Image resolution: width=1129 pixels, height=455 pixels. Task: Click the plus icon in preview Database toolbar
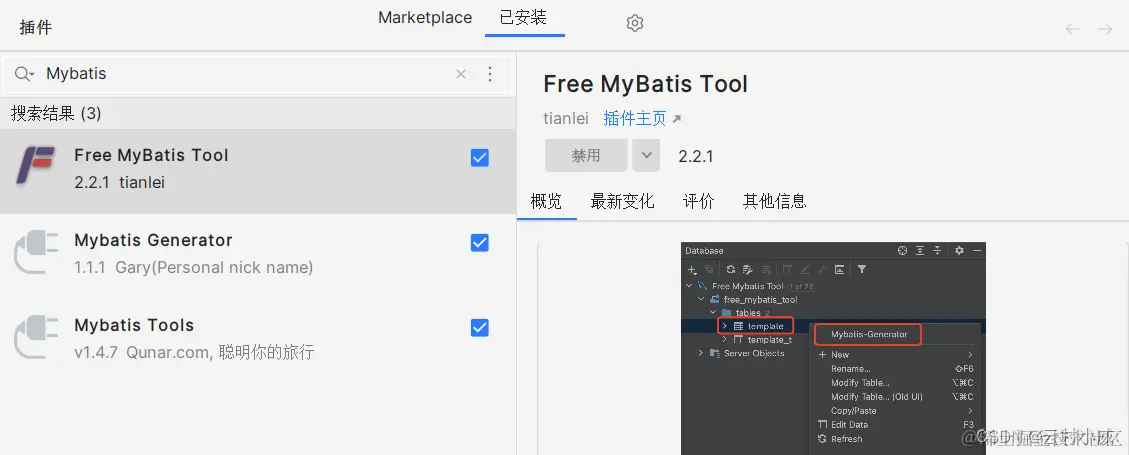point(692,269)
